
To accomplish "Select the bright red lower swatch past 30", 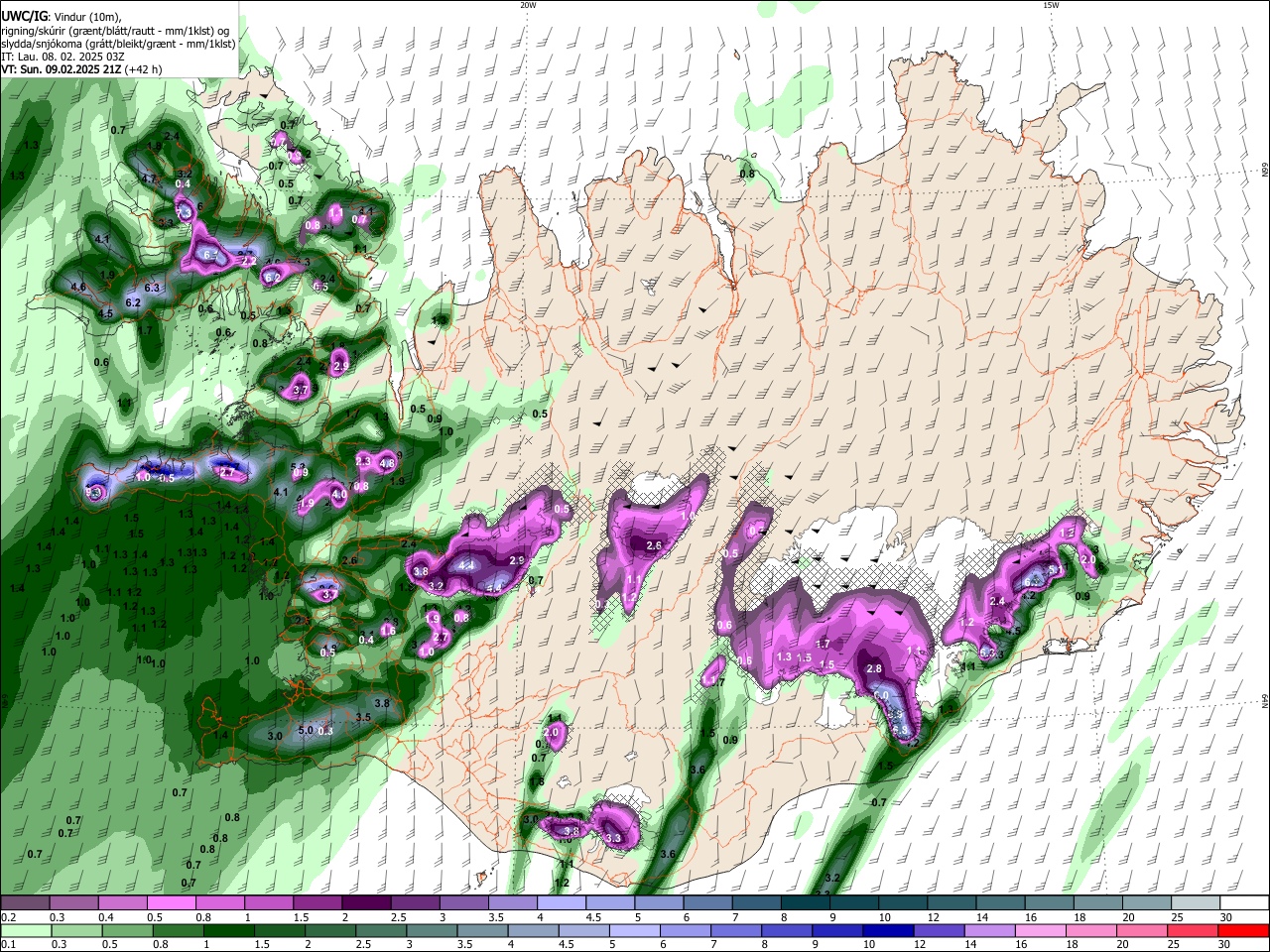I will [1244, 930].
